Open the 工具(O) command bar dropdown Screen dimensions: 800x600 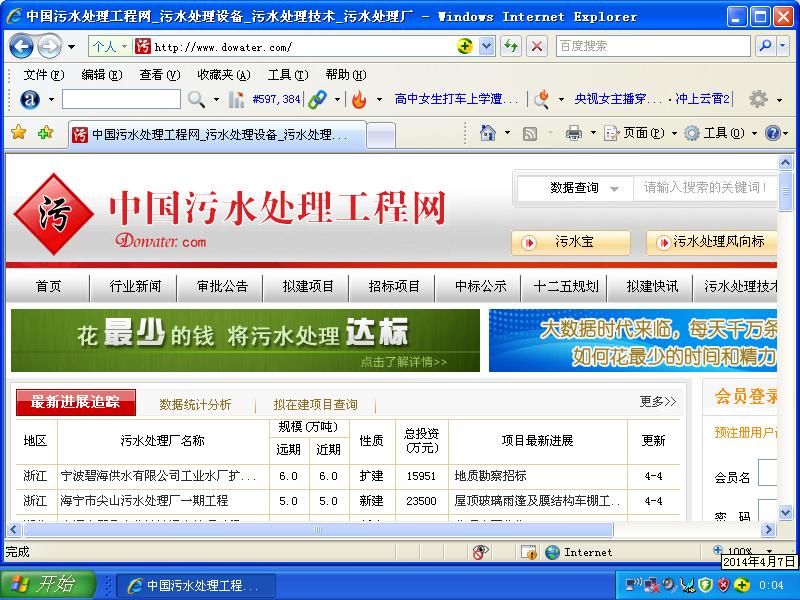[720, 133]
